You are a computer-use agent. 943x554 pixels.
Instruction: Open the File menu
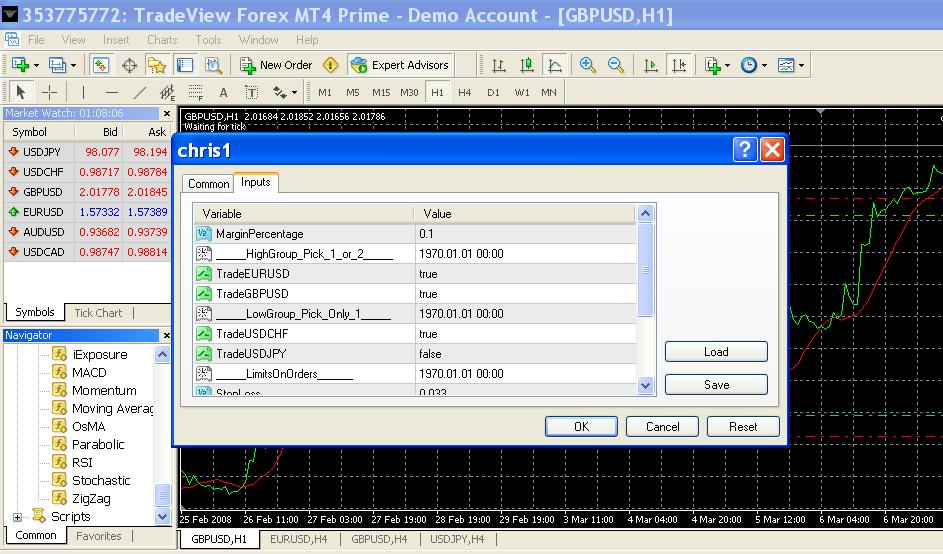pyautogui.click(x=36, y=40)
